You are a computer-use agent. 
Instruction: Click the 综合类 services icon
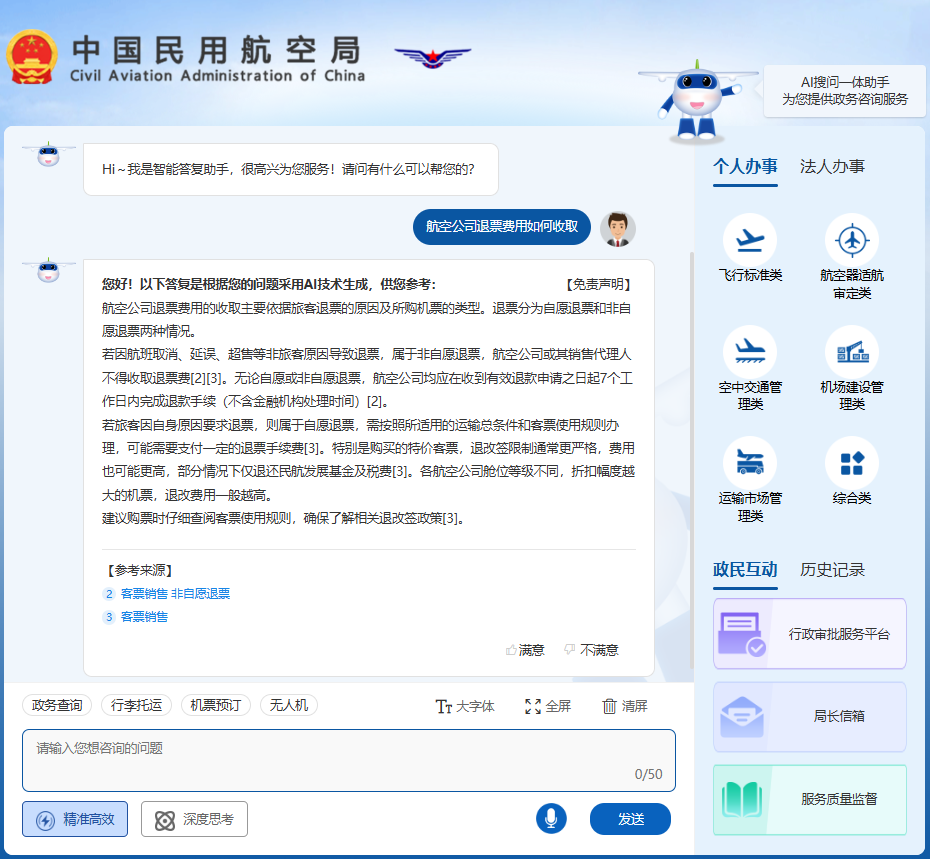[851, 472]
